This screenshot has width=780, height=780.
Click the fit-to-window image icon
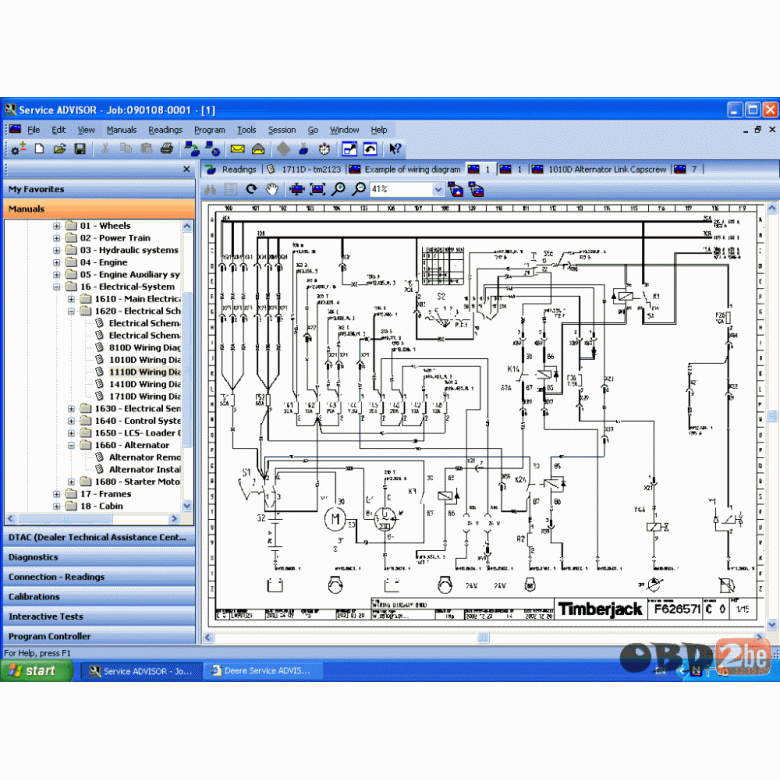(317, 189)
